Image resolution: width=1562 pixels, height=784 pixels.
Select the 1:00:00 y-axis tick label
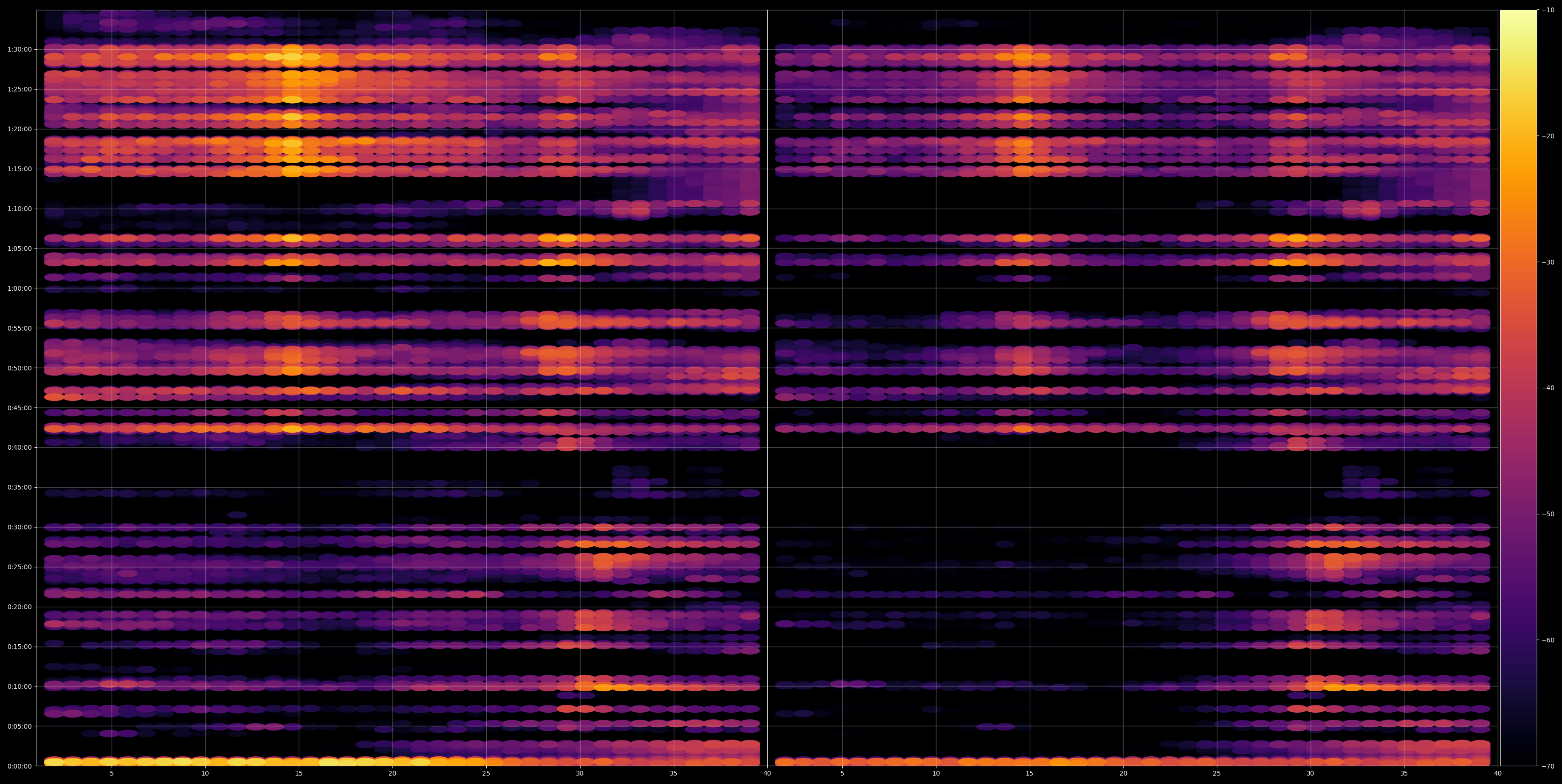[x=20, y=288]
